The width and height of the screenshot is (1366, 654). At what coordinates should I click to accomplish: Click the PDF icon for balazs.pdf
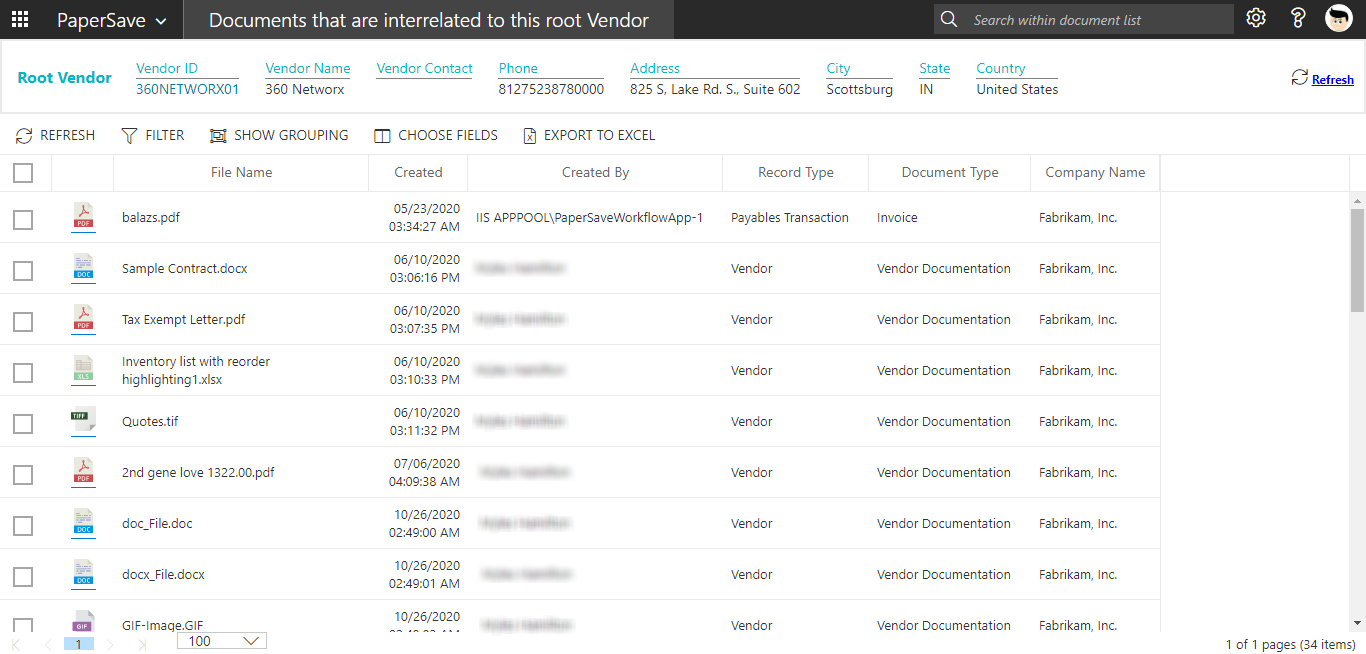[x=83, y=217]
